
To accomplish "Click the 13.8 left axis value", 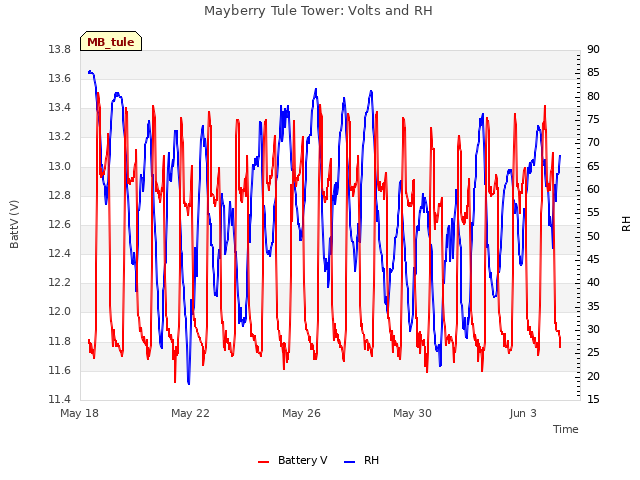I will click(60, 49).
